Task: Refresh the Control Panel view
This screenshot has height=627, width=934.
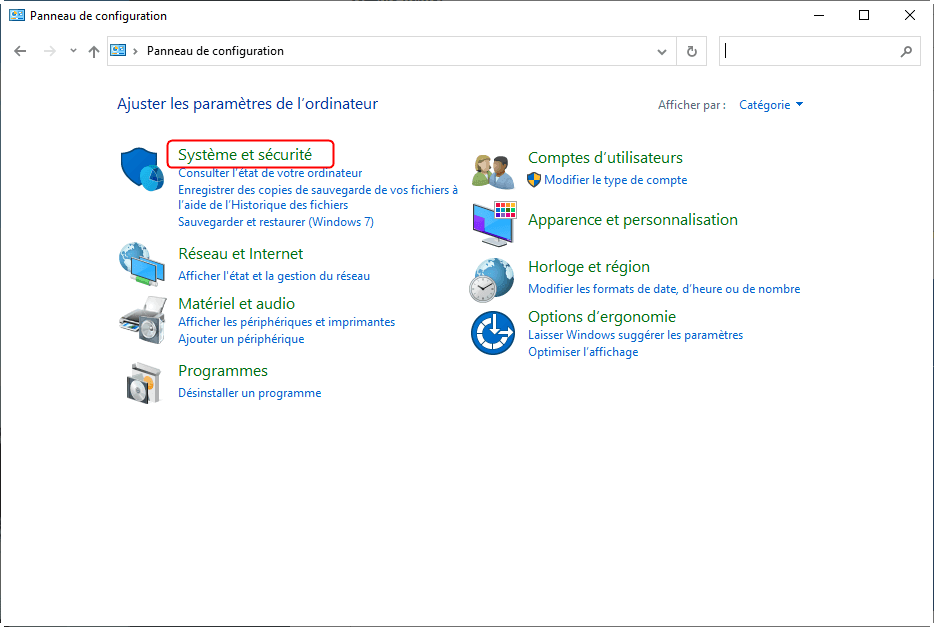Action: coord(692,51)
